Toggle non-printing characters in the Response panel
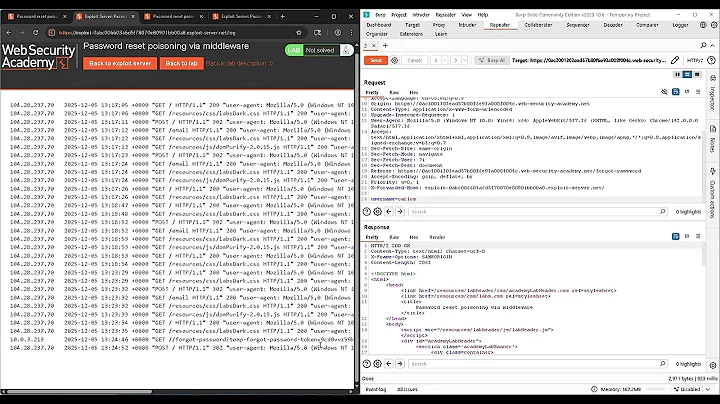Image resolution: width=720 pixels, height=404 pixels. (x=687, y=236)
